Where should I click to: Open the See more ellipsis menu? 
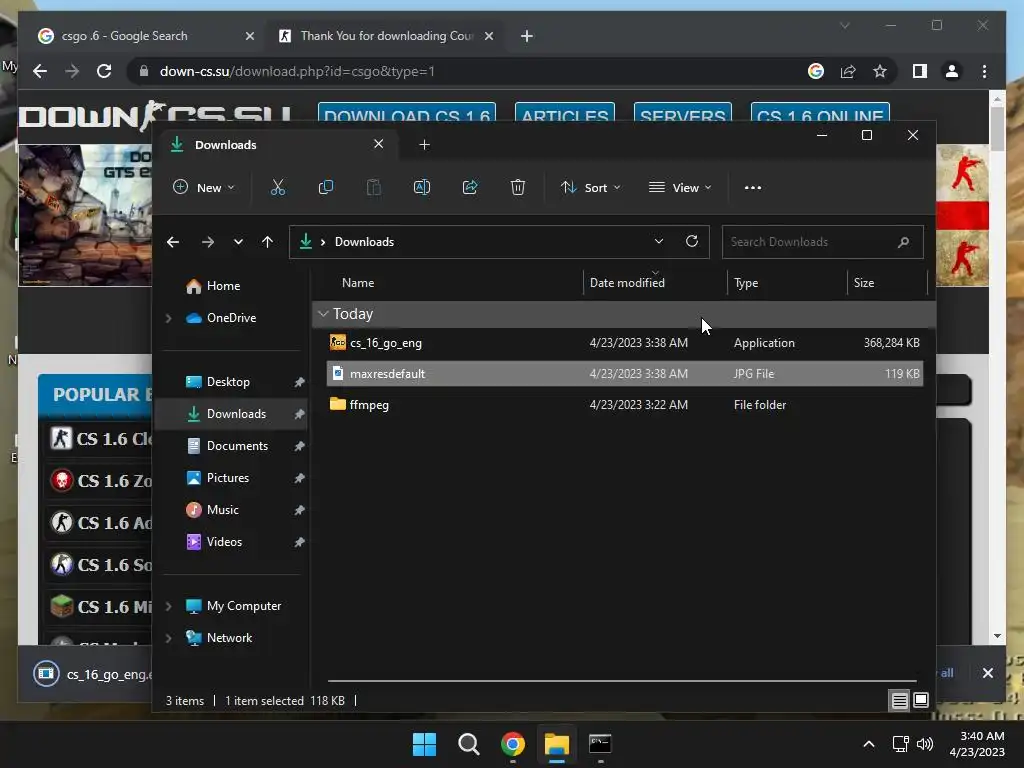coord(753,187)
